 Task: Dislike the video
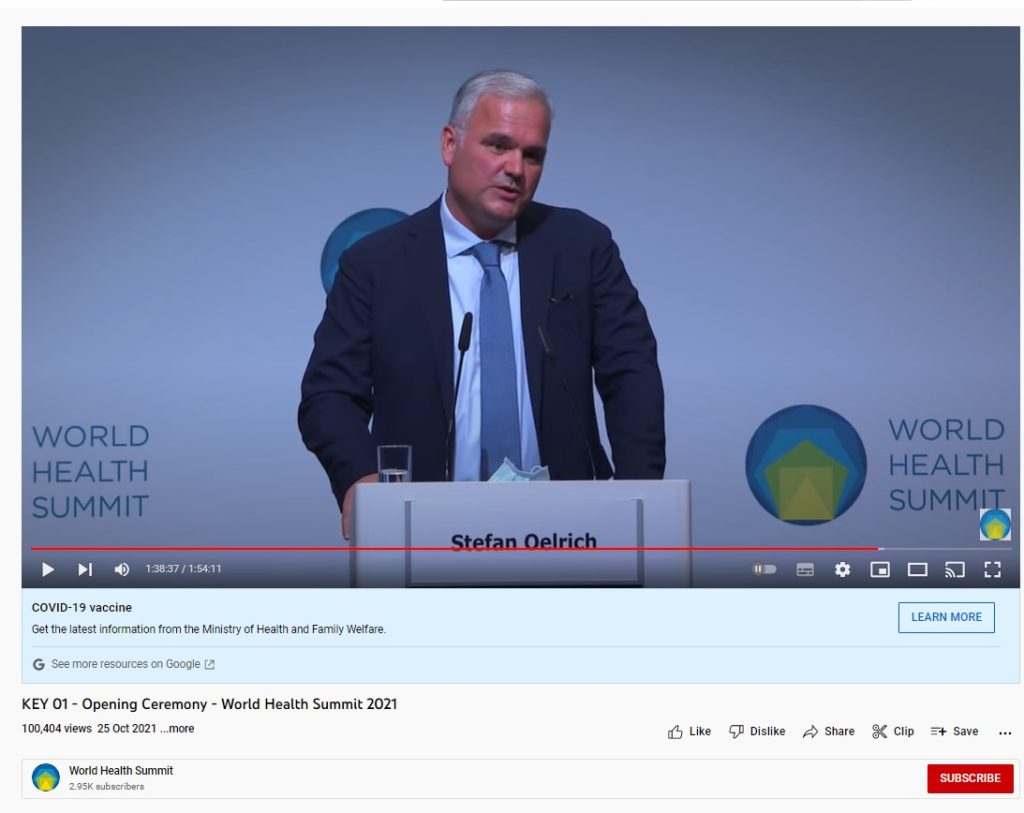757,731
